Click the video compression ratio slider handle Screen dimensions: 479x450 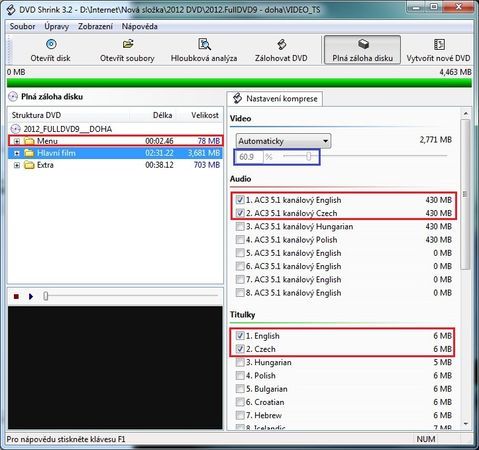[x=309, y=156]
